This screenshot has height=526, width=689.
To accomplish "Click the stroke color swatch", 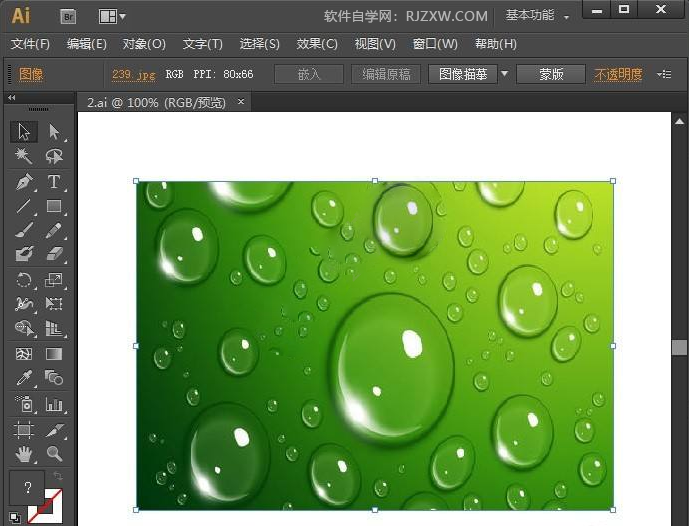I will point(45,506).
